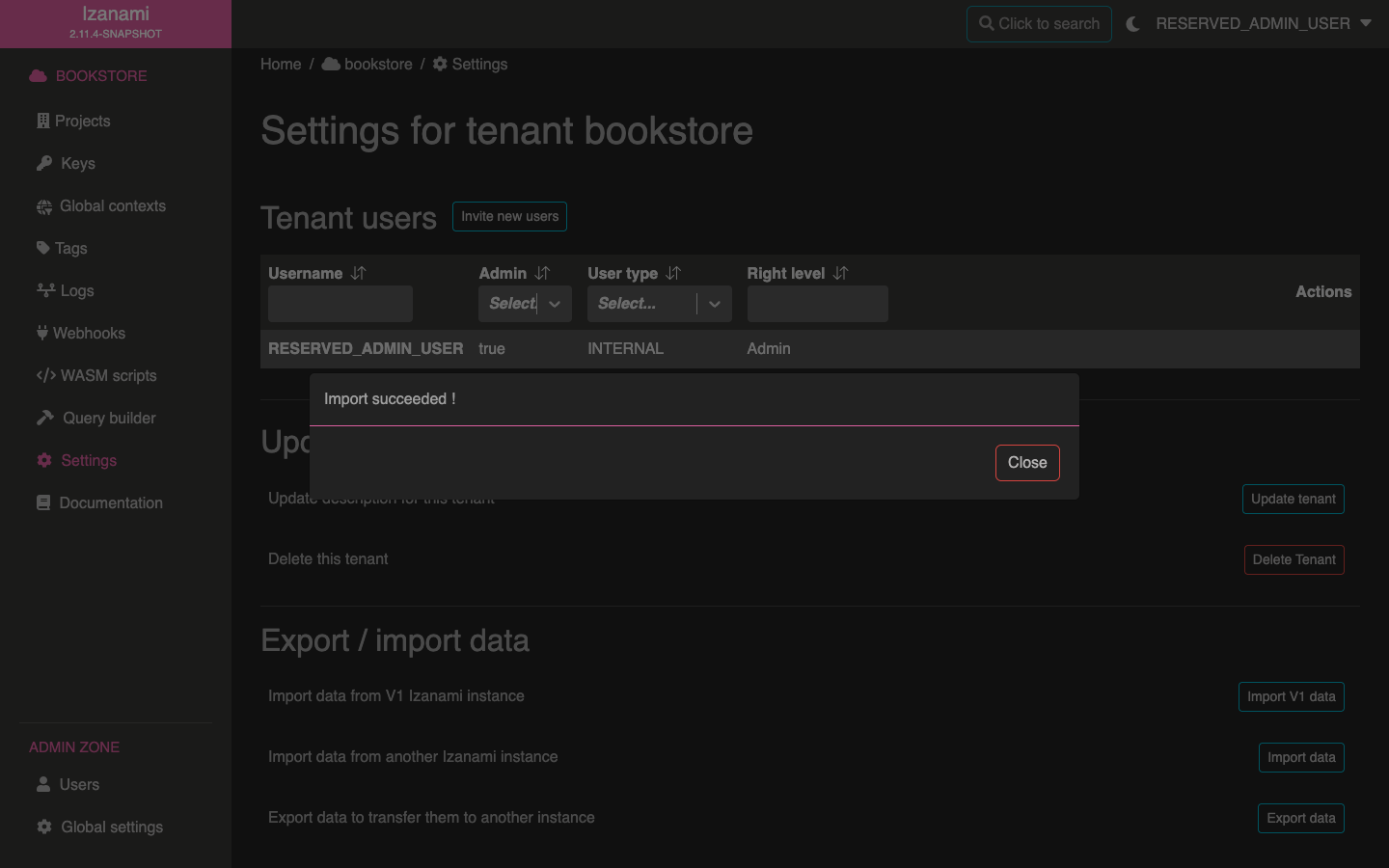This screenshot has height=868, width=1389.
Task: Click the Global contexts sidebar icon
Action: [44, 206]
